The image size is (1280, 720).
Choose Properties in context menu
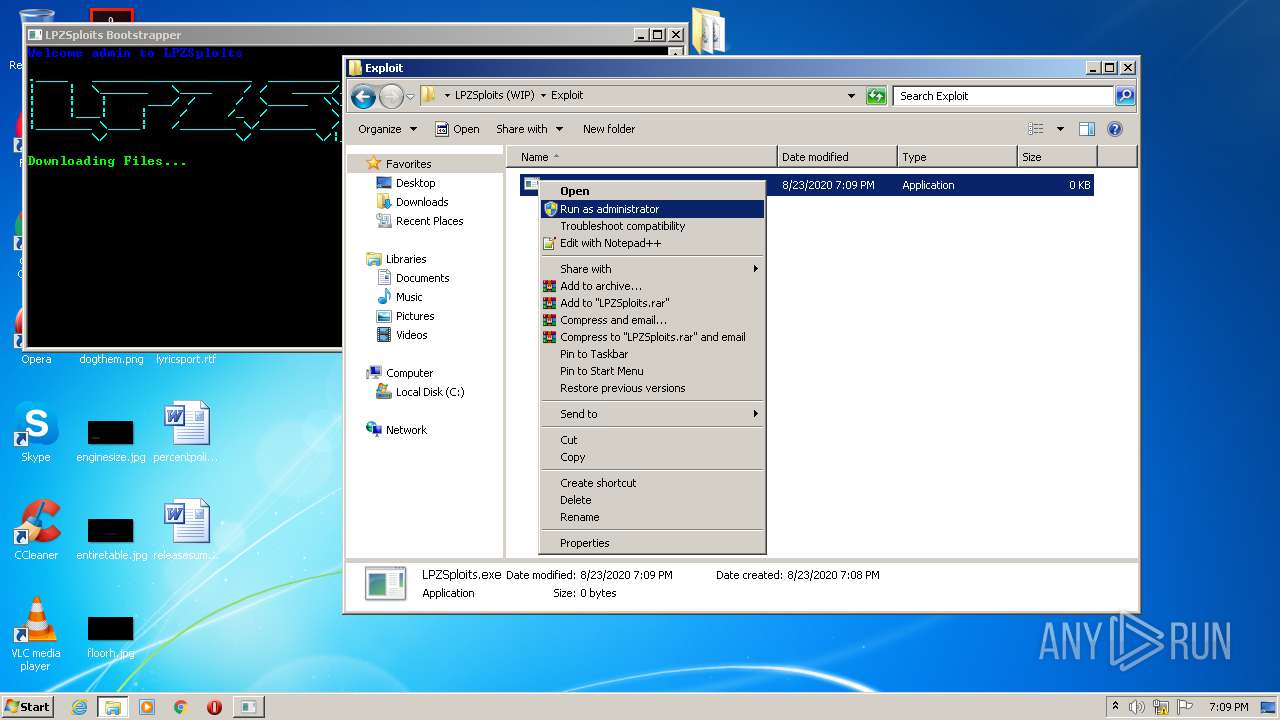click(652, 543)
